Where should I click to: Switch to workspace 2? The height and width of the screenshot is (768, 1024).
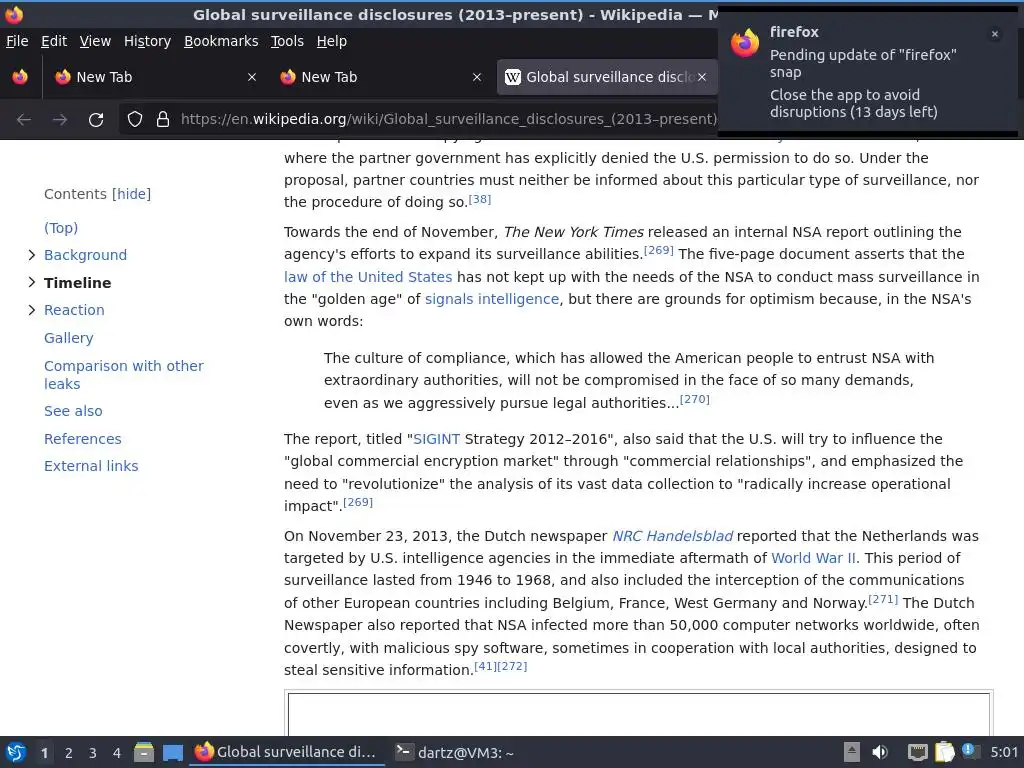coord(69,753)
